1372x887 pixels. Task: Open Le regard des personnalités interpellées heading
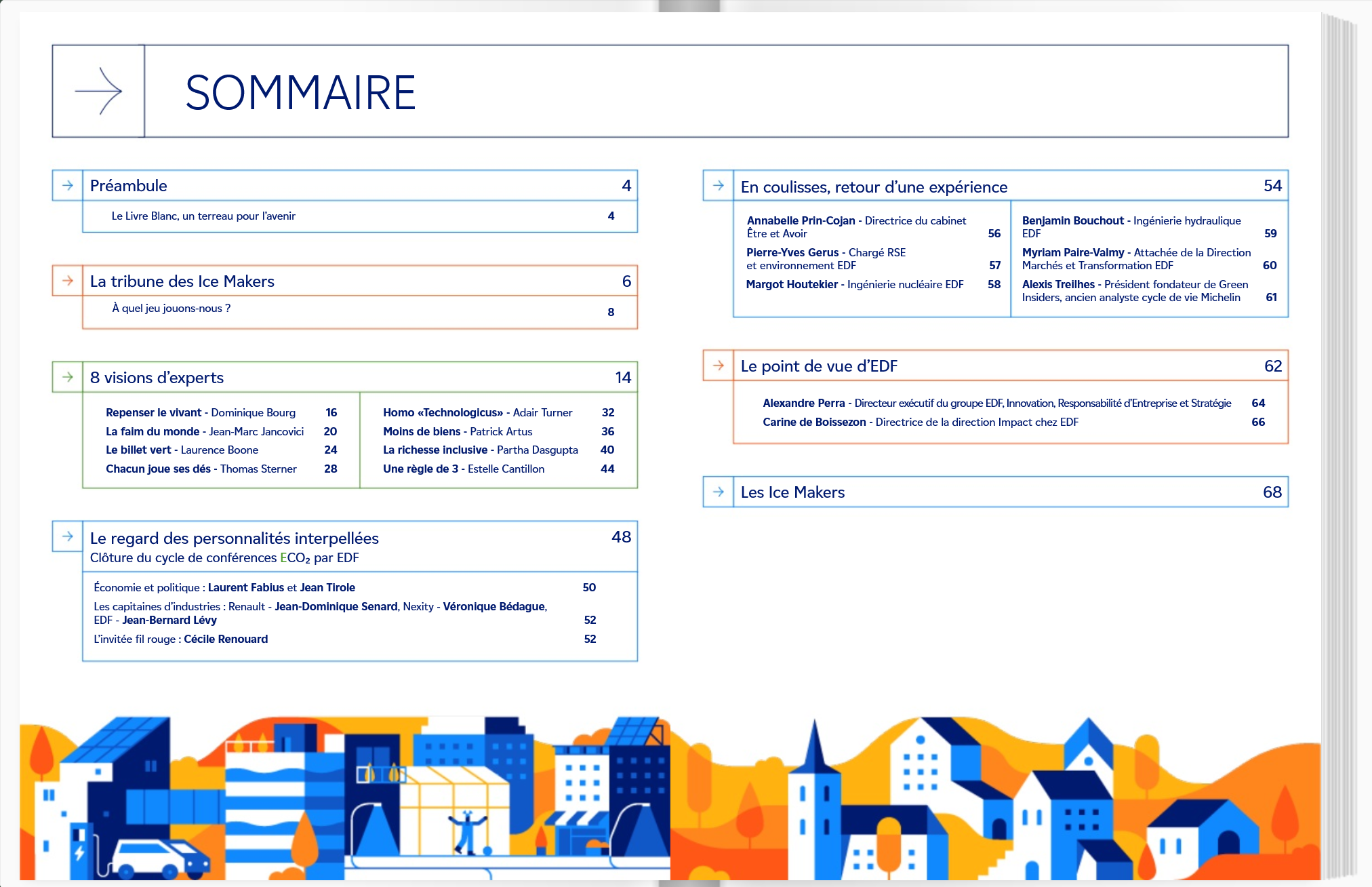tap(235, 538)
